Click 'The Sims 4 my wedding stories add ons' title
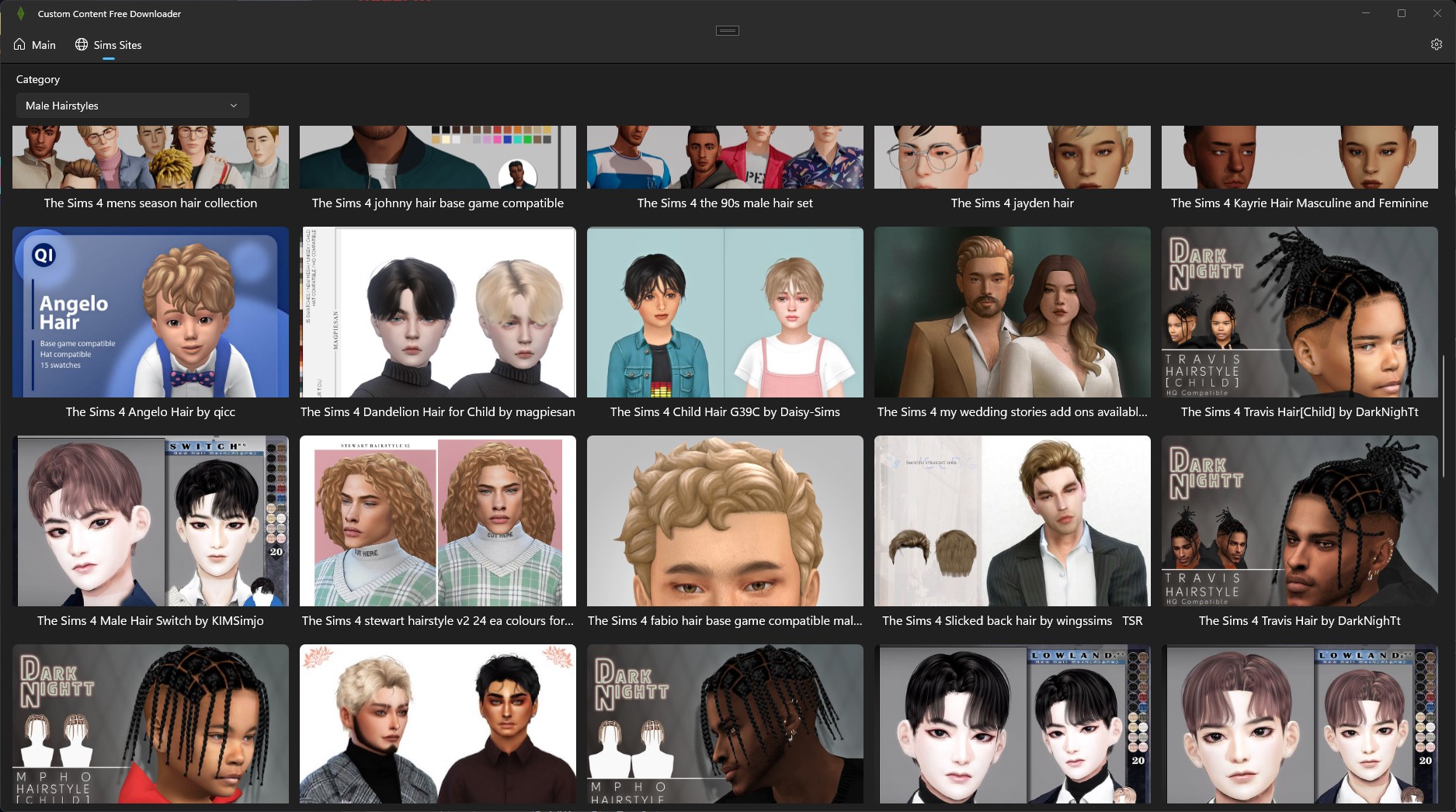This screenshot has width=1456, height=812. [1013, 412]
